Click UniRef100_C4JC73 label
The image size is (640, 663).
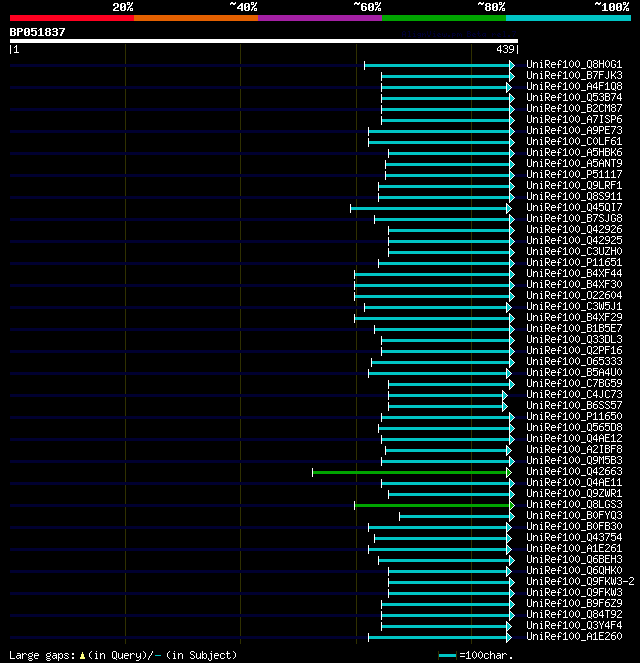574,395
